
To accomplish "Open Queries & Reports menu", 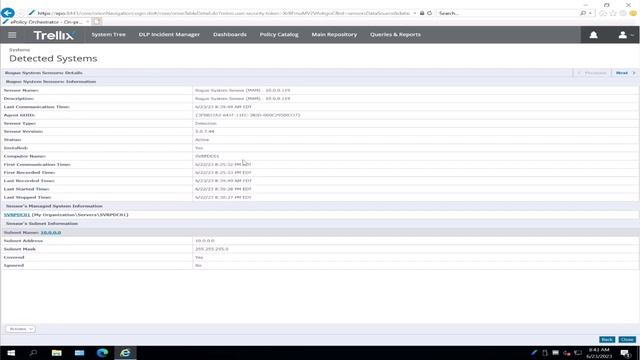I will (395, 35).
